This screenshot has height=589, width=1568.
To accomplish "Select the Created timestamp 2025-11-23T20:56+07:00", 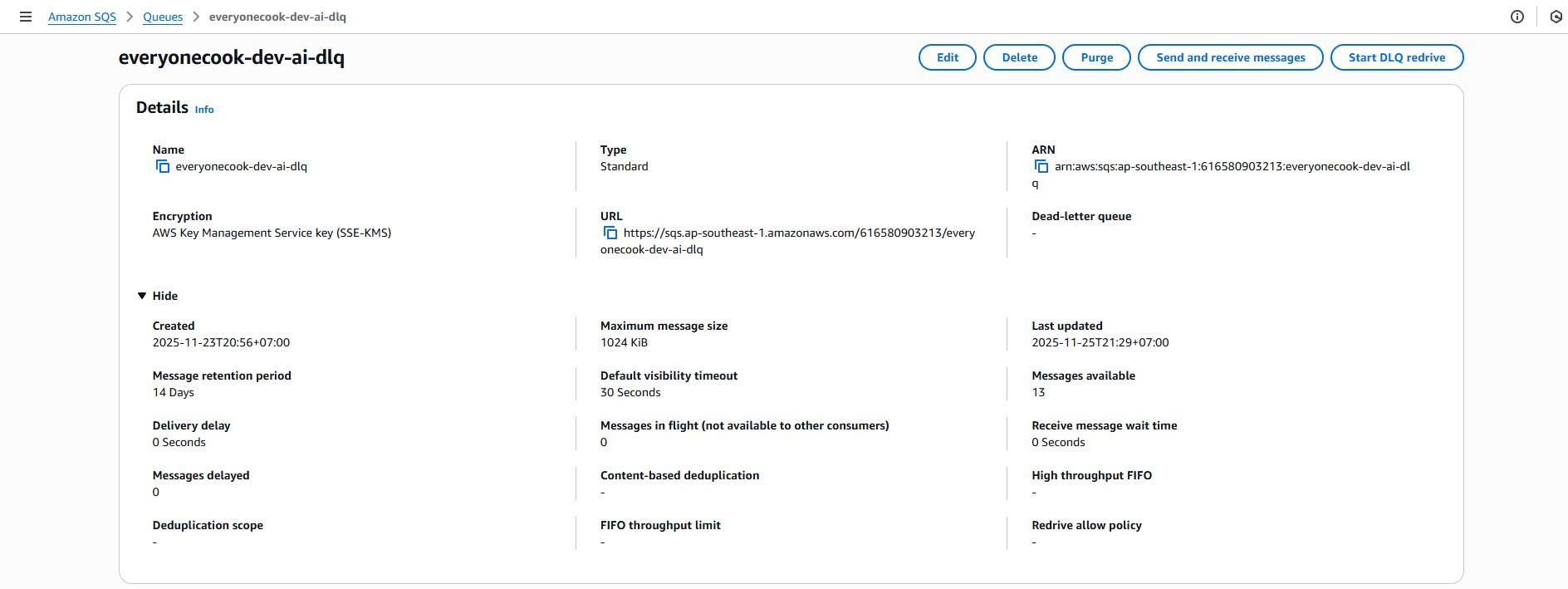I will (221, 342).
